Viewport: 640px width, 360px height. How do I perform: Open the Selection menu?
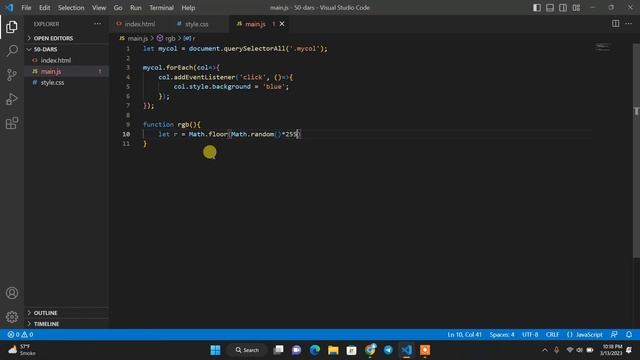click(71, 8)
